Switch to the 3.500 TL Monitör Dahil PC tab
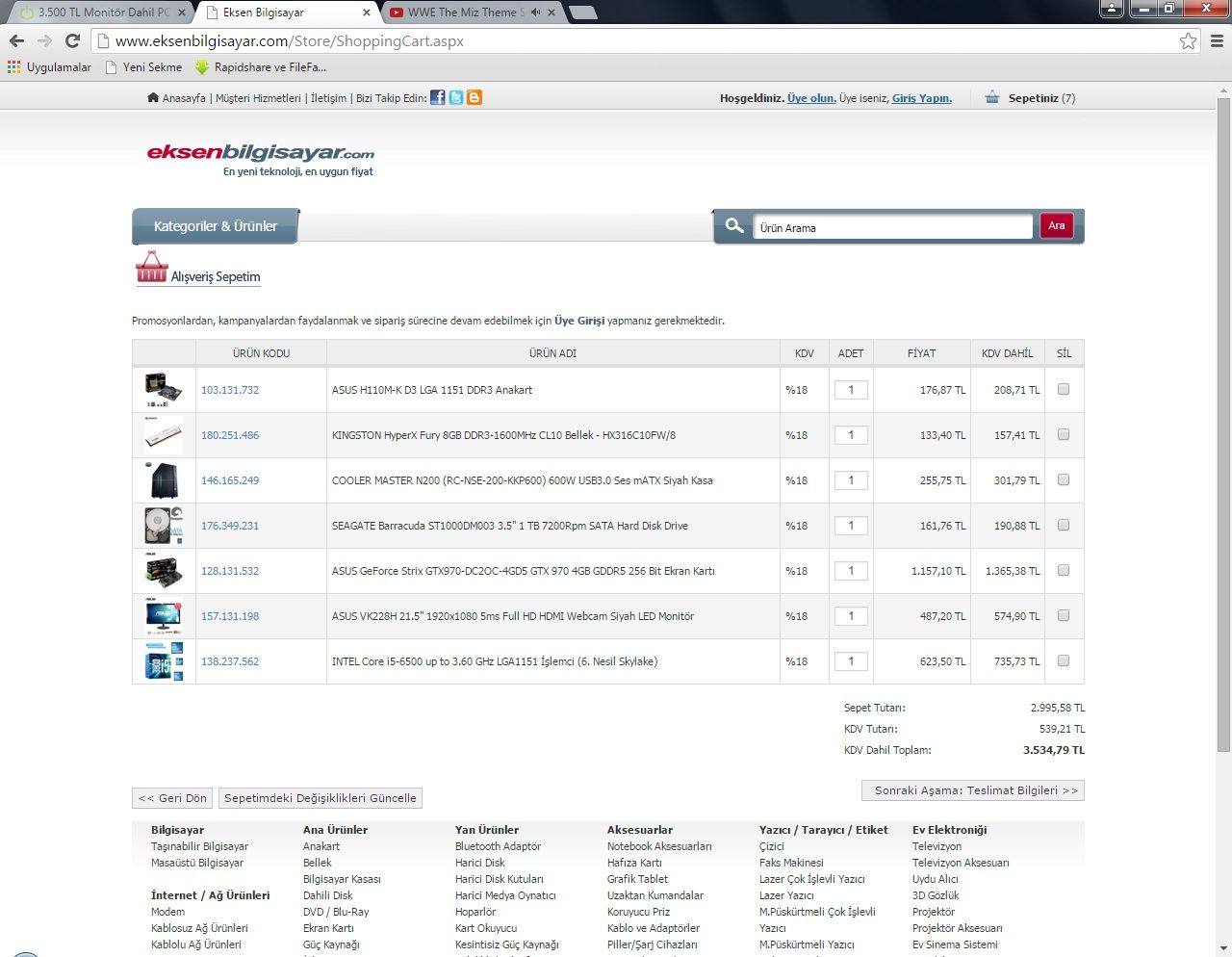 101,13
